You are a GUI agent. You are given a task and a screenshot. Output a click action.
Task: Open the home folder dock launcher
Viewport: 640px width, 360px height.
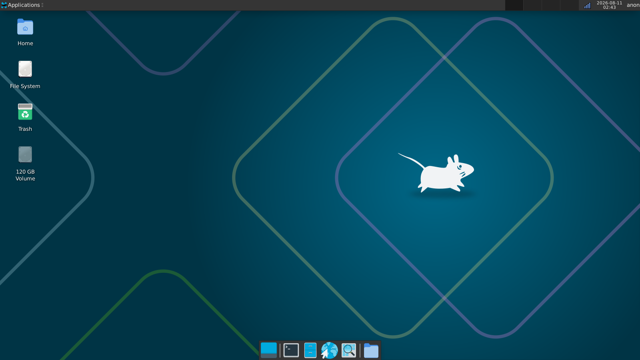click(371, 350)
